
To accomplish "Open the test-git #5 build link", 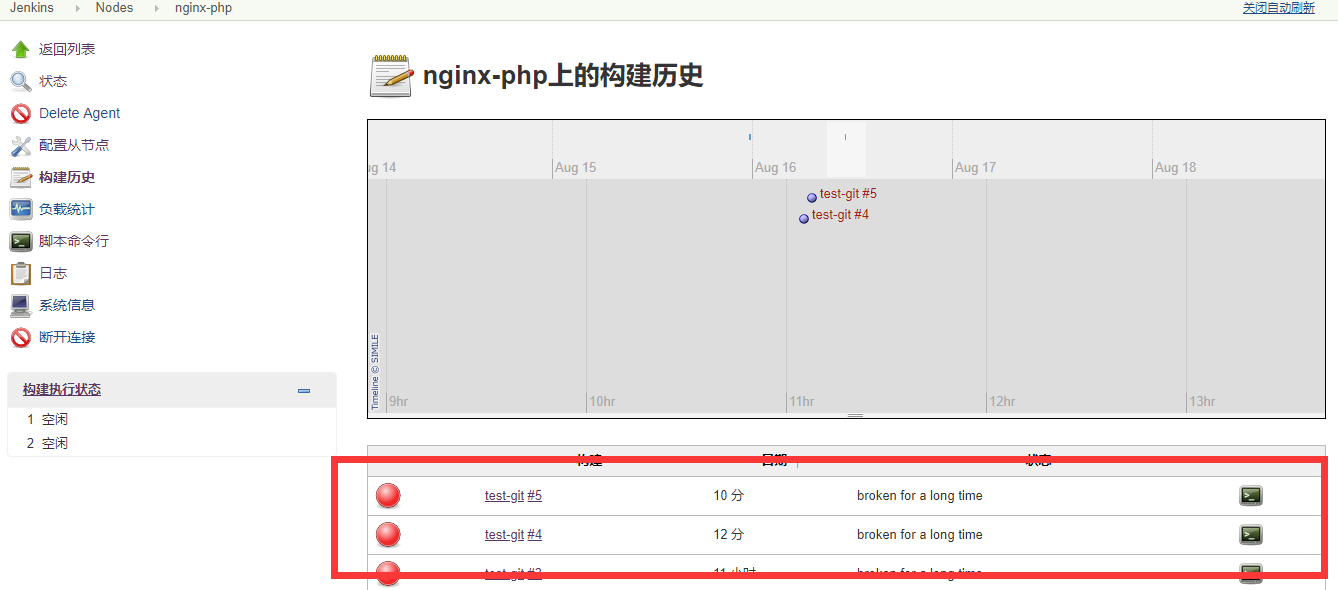I will point(513,495).
